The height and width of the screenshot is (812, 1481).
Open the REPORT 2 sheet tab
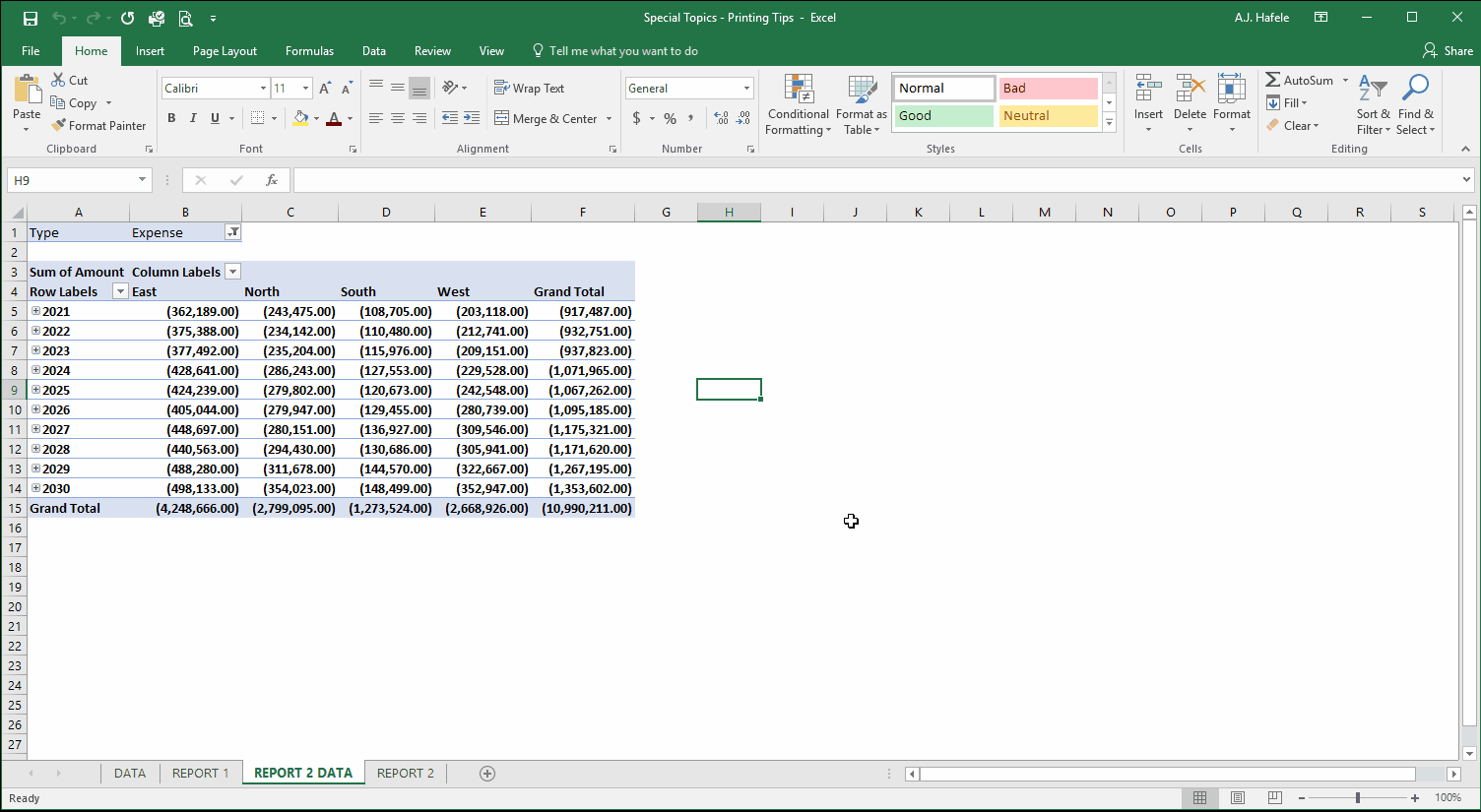405,773
